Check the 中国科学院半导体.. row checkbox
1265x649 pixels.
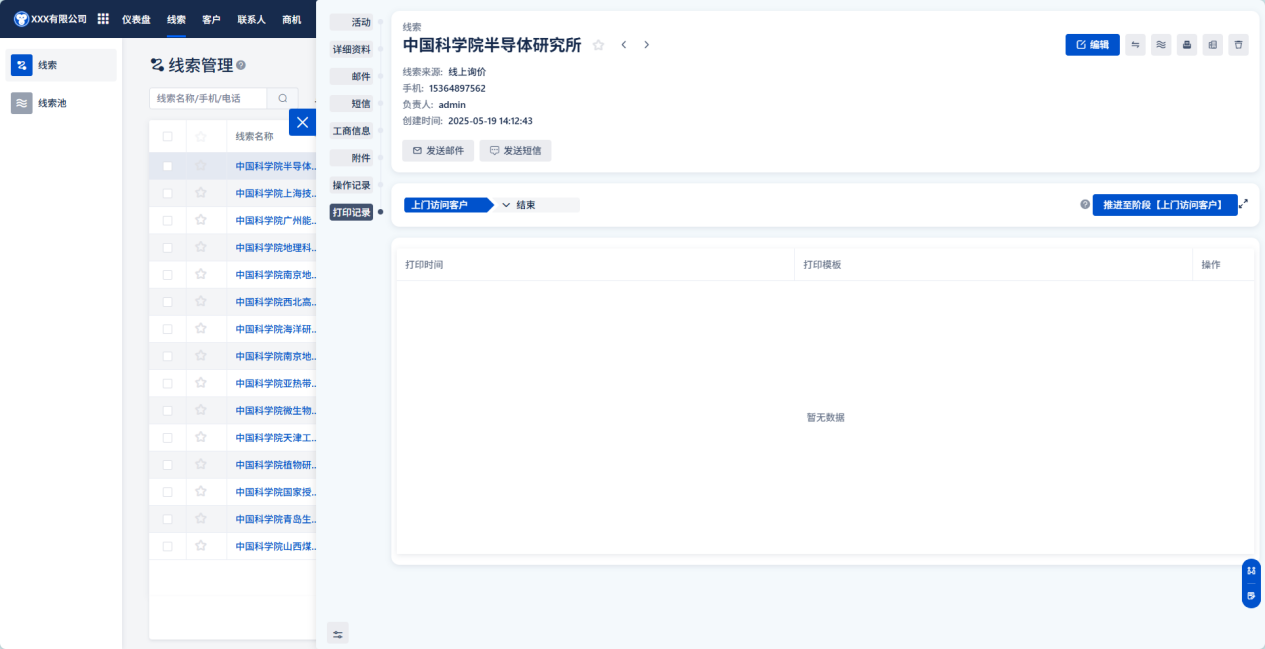[x=167, y=166]
